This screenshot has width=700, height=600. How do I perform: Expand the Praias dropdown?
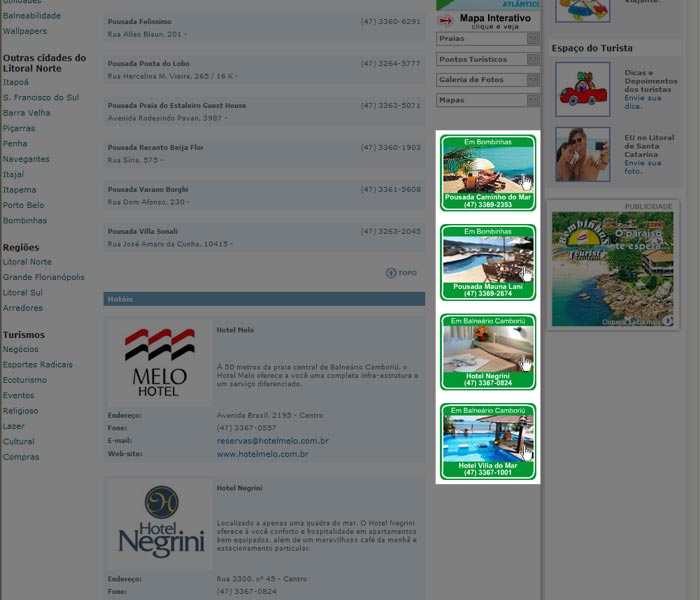(x=488, y=39)
